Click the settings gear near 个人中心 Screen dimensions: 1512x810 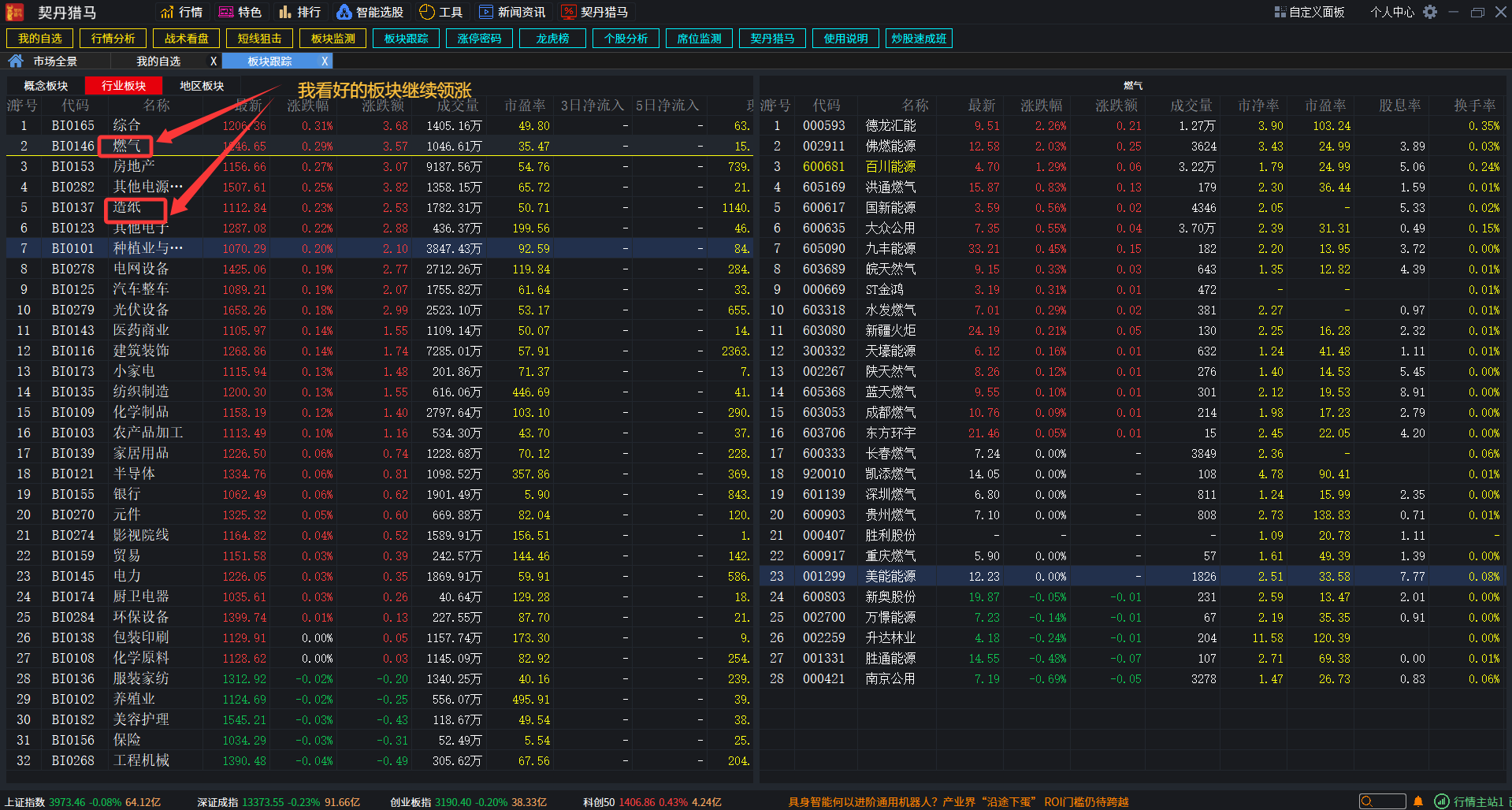[x=1428, y=11]
